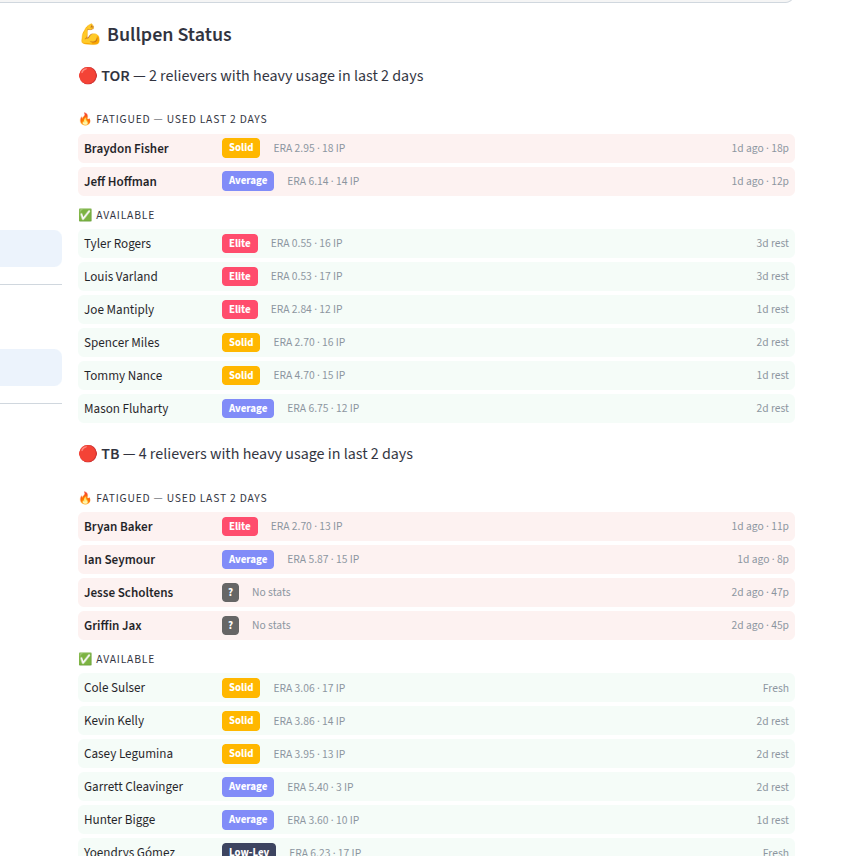
Task: Click the '1d ago · 8p' usage text
Action: tap(763, 560)
